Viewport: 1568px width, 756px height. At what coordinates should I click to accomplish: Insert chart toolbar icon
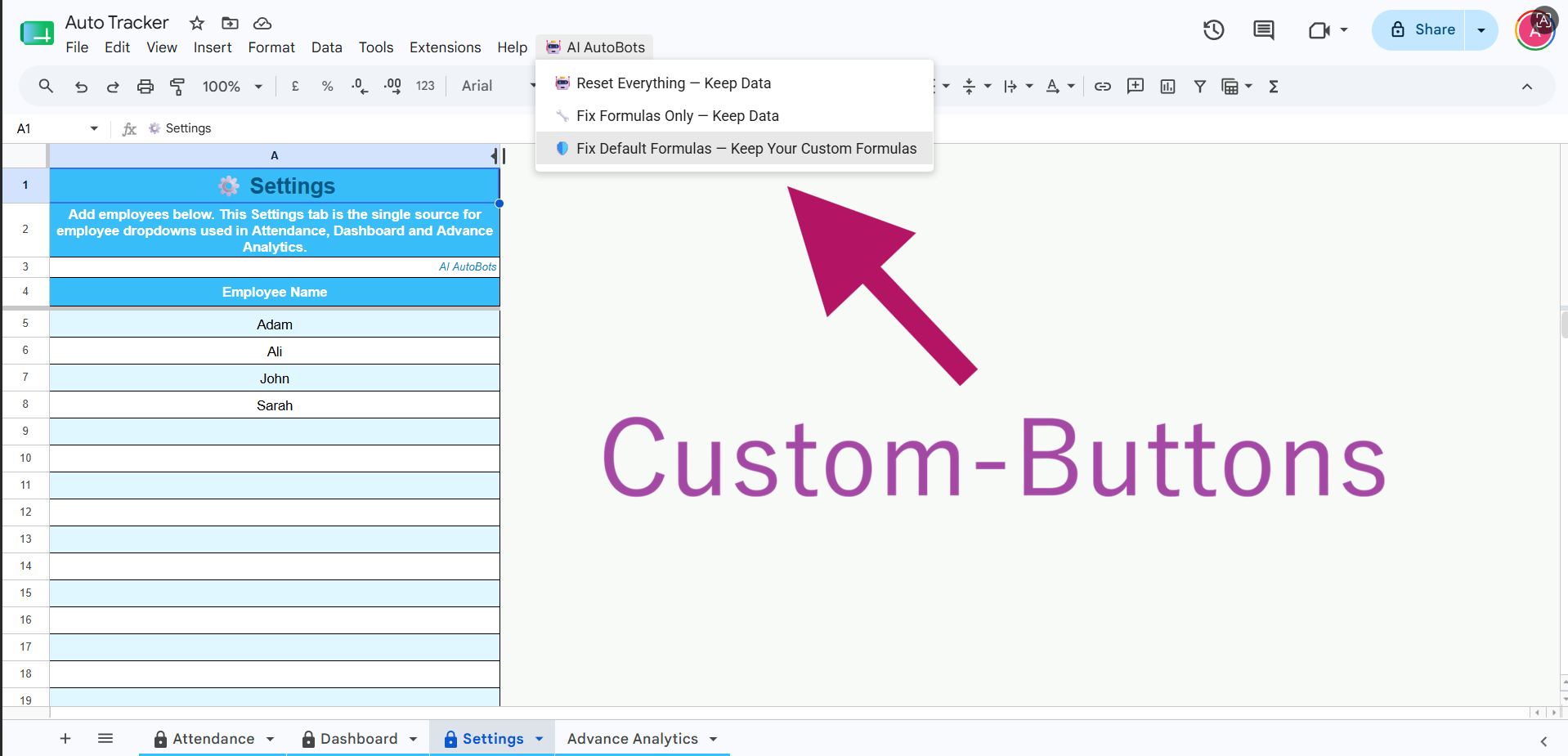[1167, 86]
